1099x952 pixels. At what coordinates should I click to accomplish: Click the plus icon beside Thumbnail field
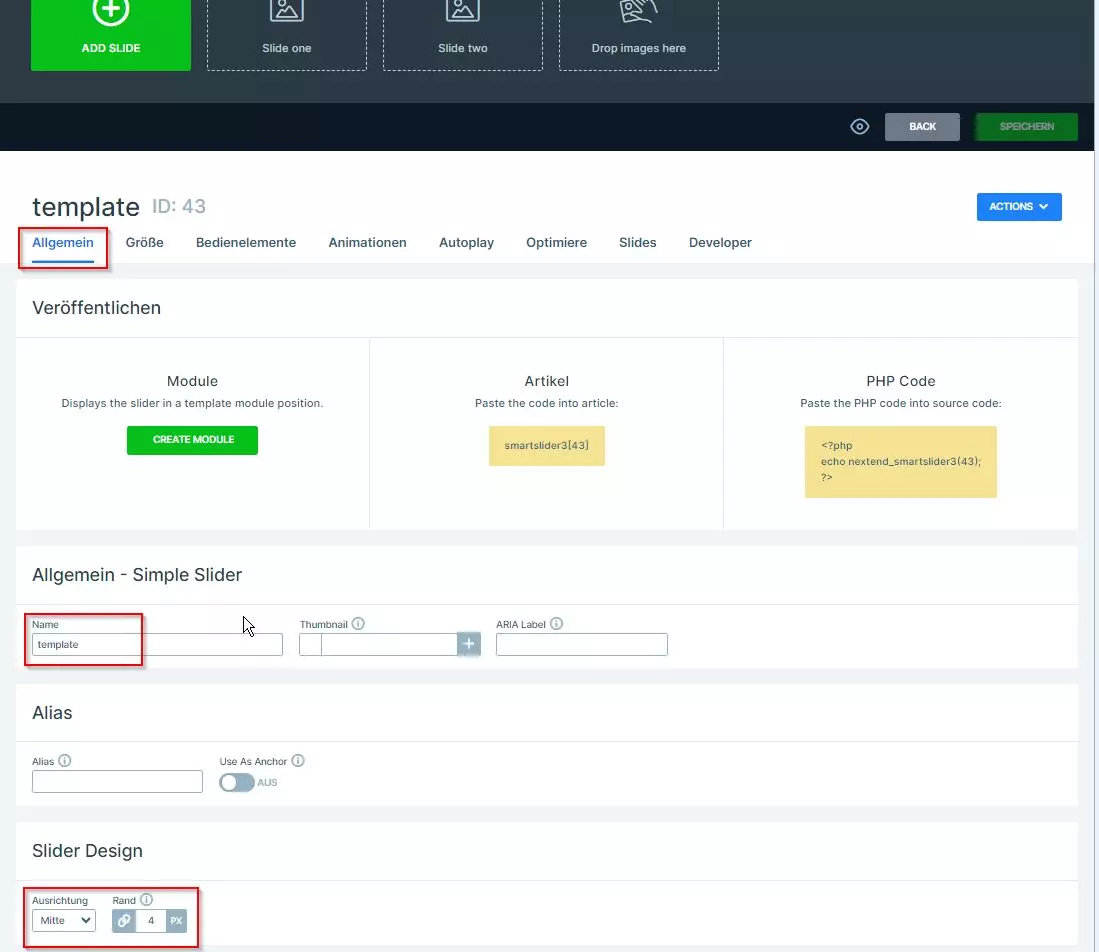(x=469, y=644)
